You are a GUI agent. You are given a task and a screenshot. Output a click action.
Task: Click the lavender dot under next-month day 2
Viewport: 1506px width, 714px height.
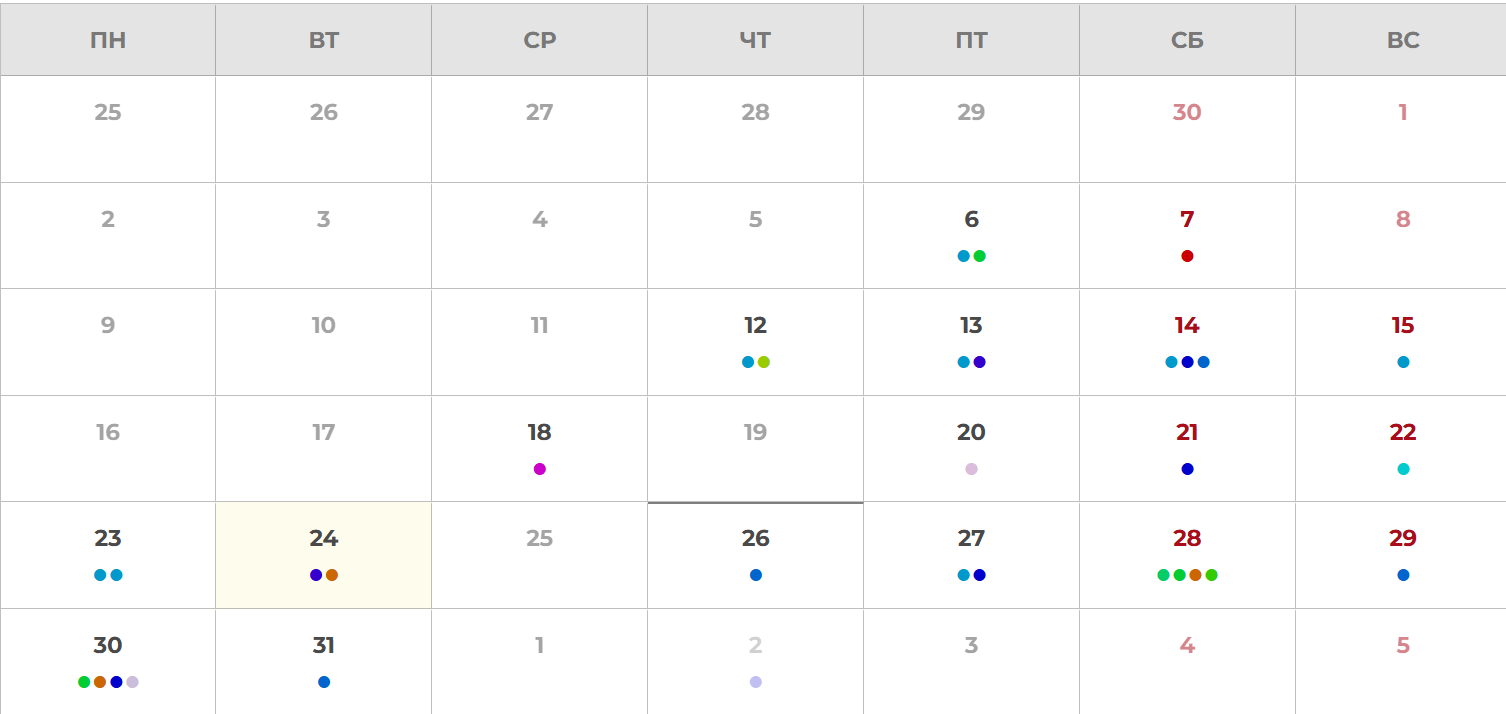tap(756, 682)
